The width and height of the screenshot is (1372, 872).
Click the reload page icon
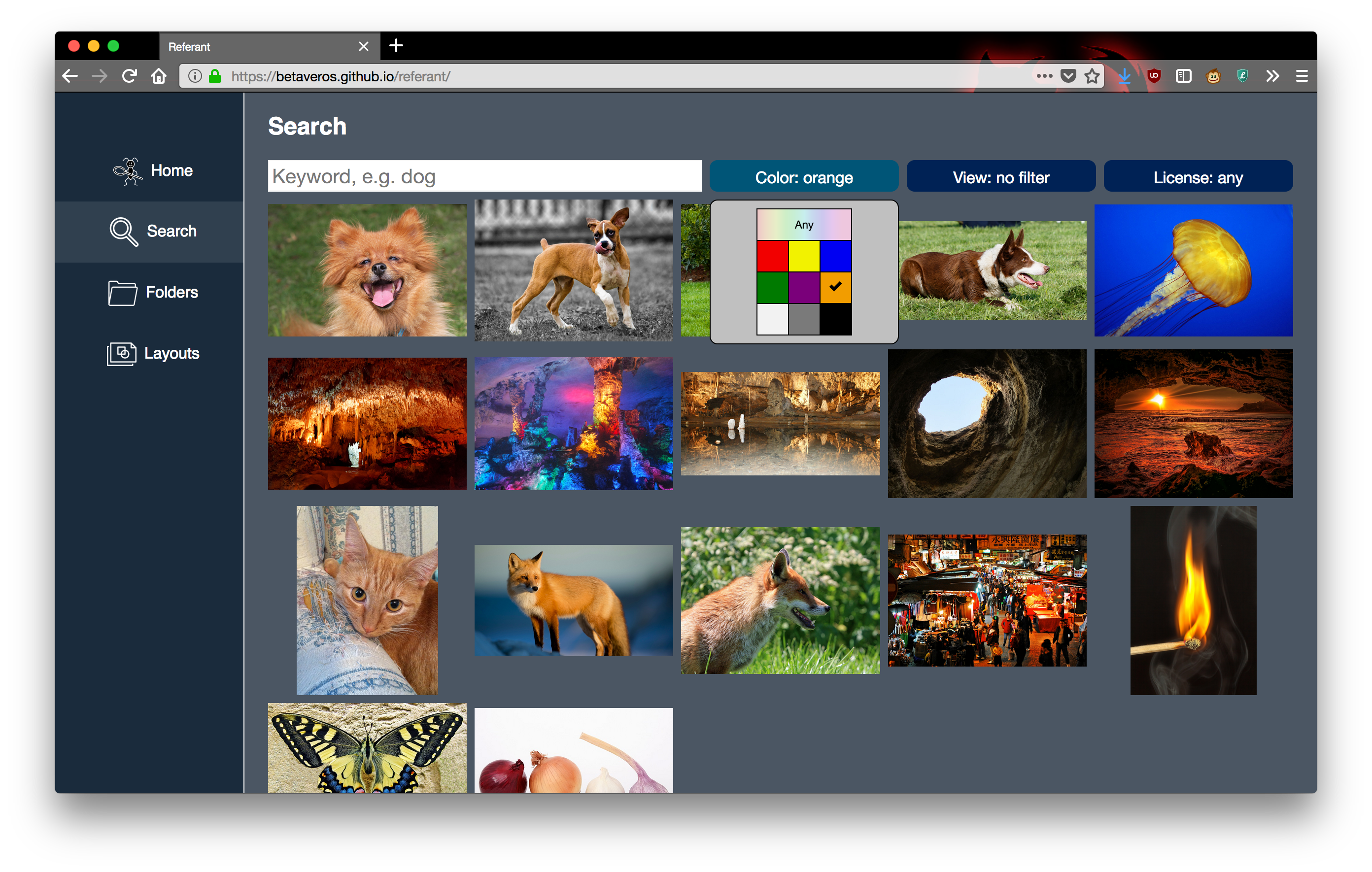(129, 76)
